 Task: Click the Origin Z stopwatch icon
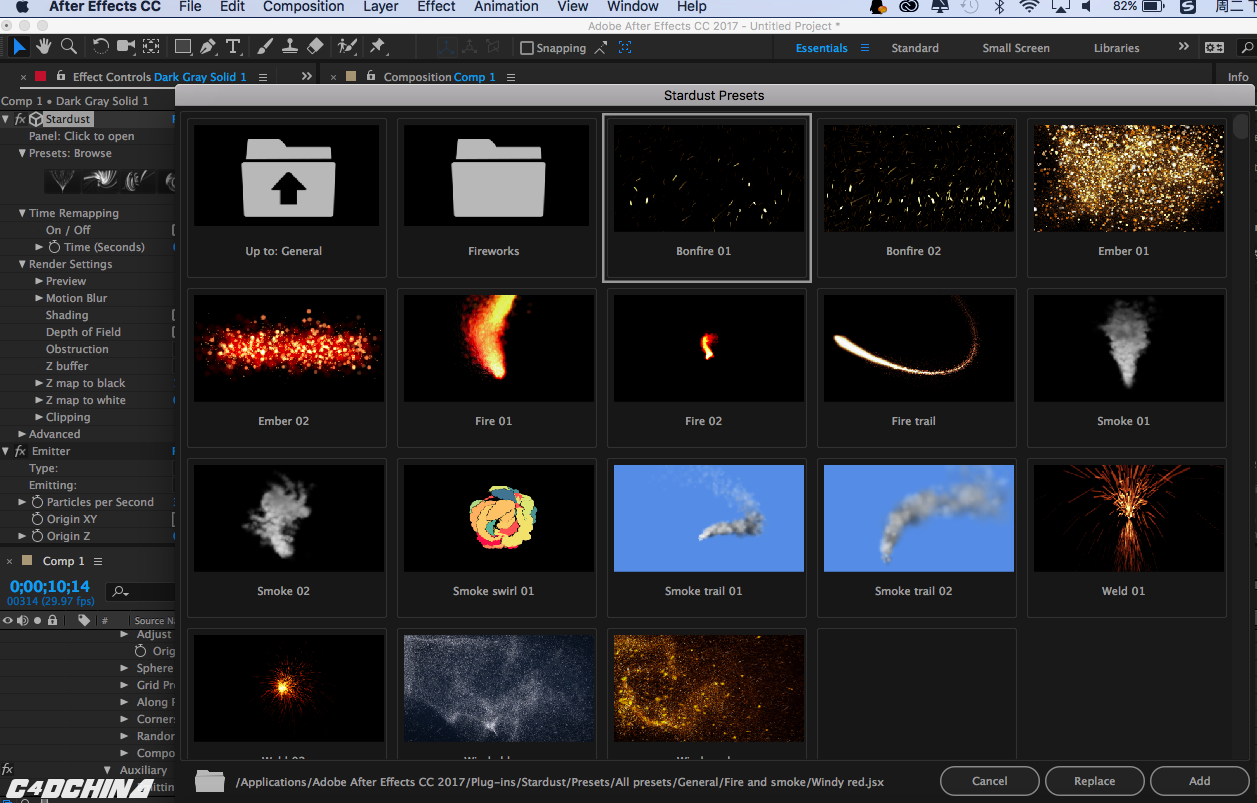(x=37, y=536)
